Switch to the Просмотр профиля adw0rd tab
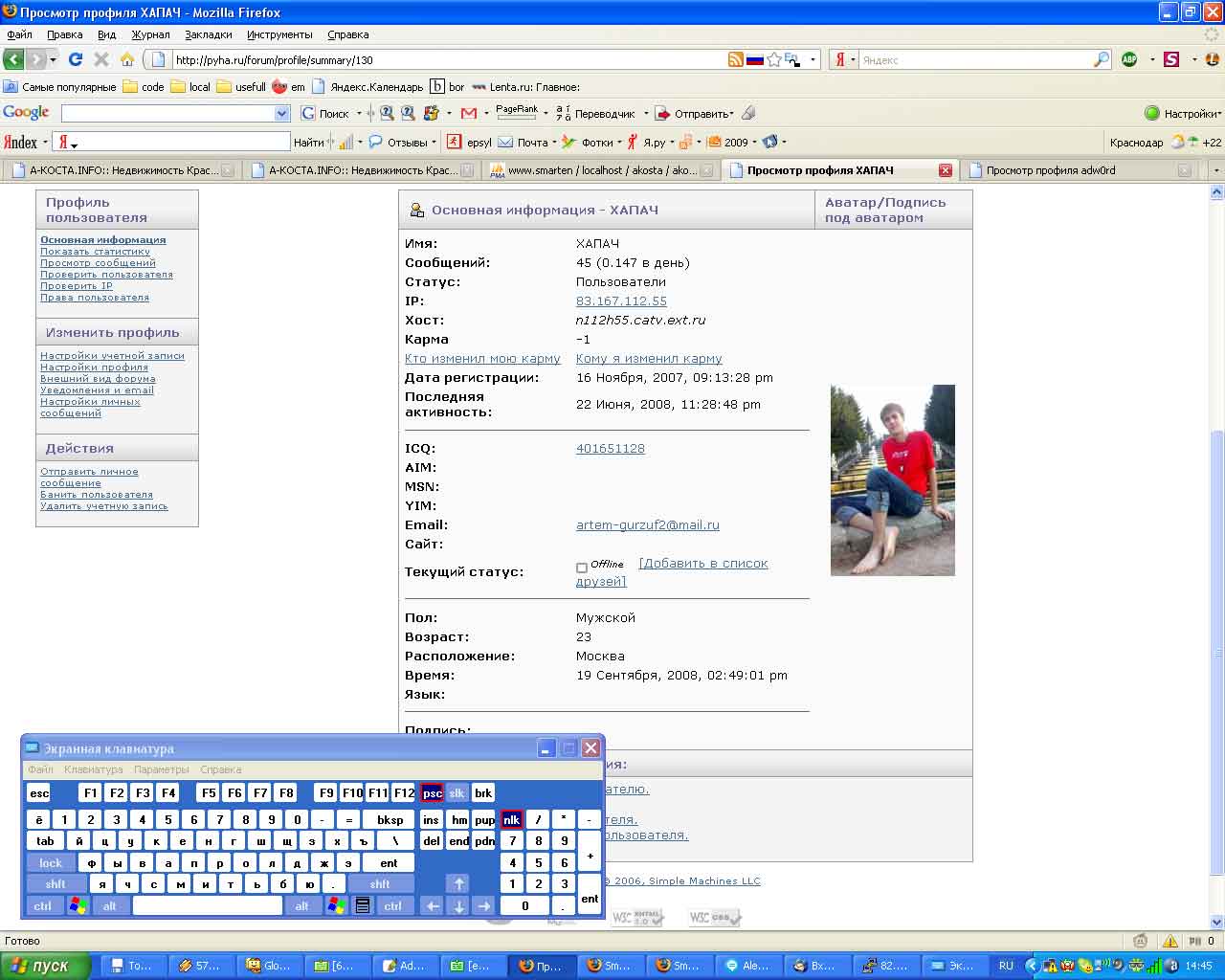This screenshot has height=980, width=1225. (1050, 170)
